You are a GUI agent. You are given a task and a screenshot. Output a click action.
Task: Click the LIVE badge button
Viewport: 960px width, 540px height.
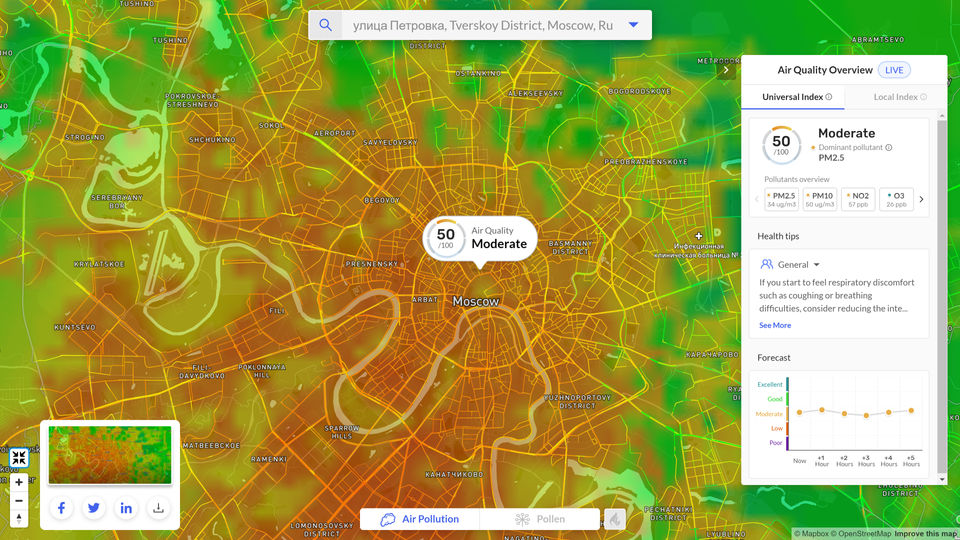894,70
